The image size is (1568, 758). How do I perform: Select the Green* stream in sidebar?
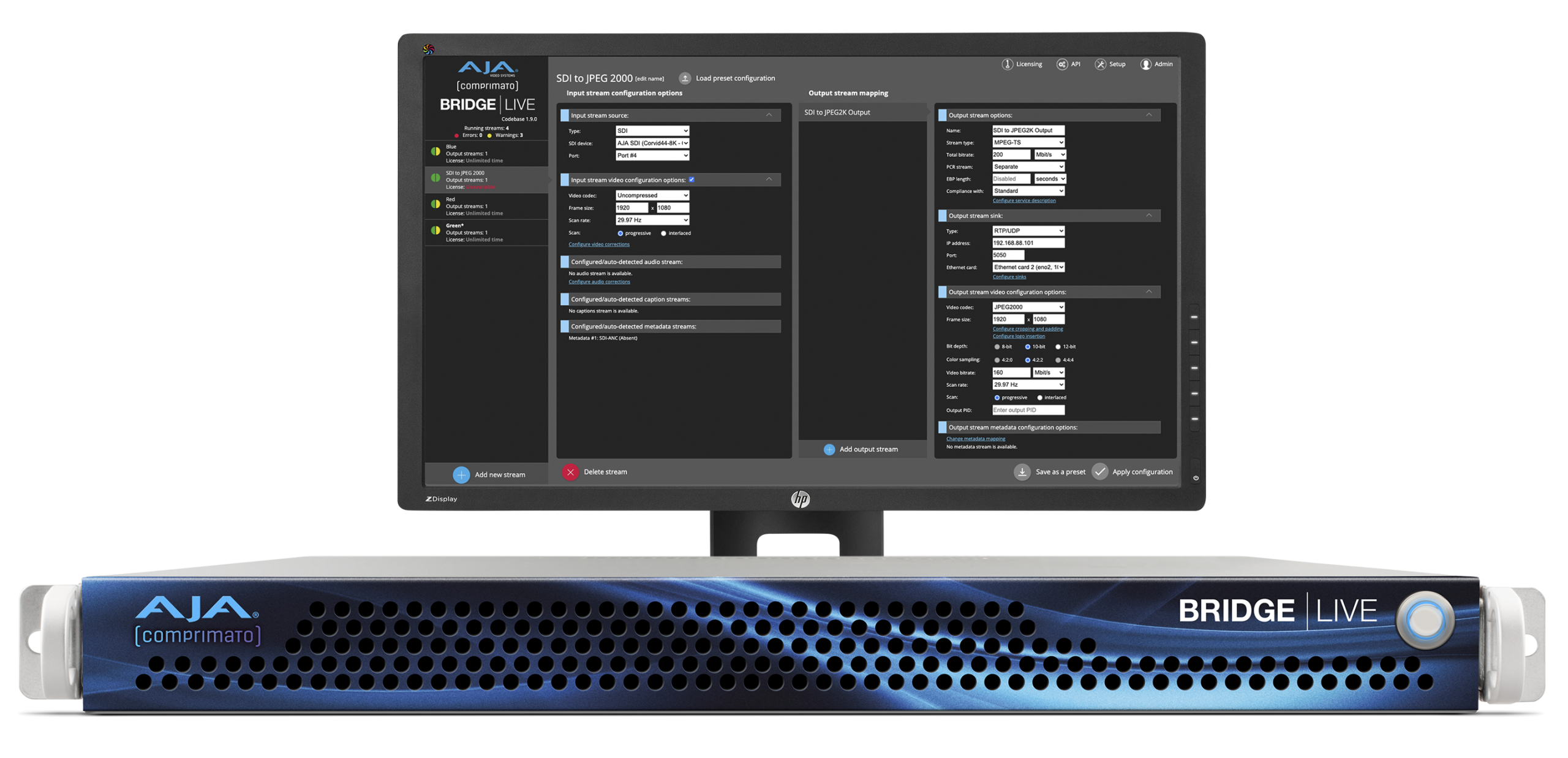pyautogui.click(x=486, y=232)
